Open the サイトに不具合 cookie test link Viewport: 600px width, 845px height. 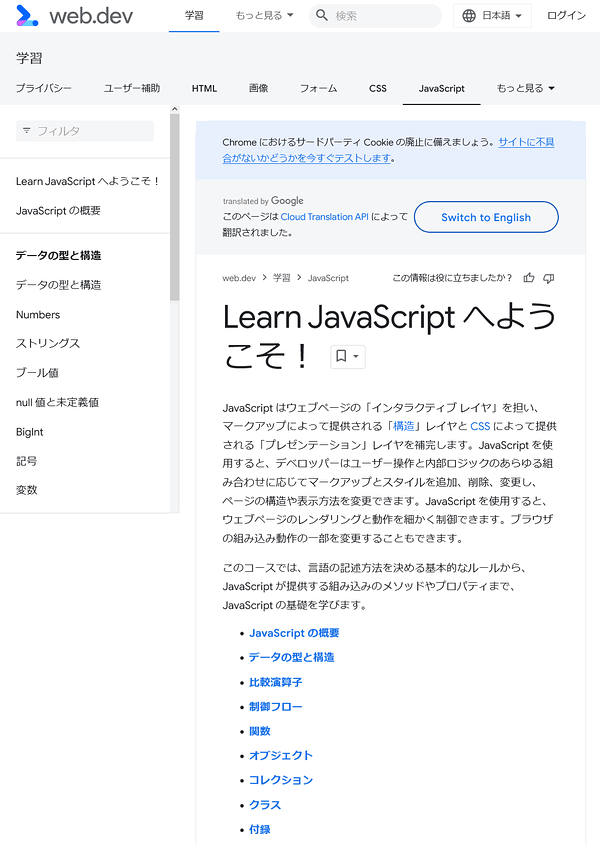[389, 150]
